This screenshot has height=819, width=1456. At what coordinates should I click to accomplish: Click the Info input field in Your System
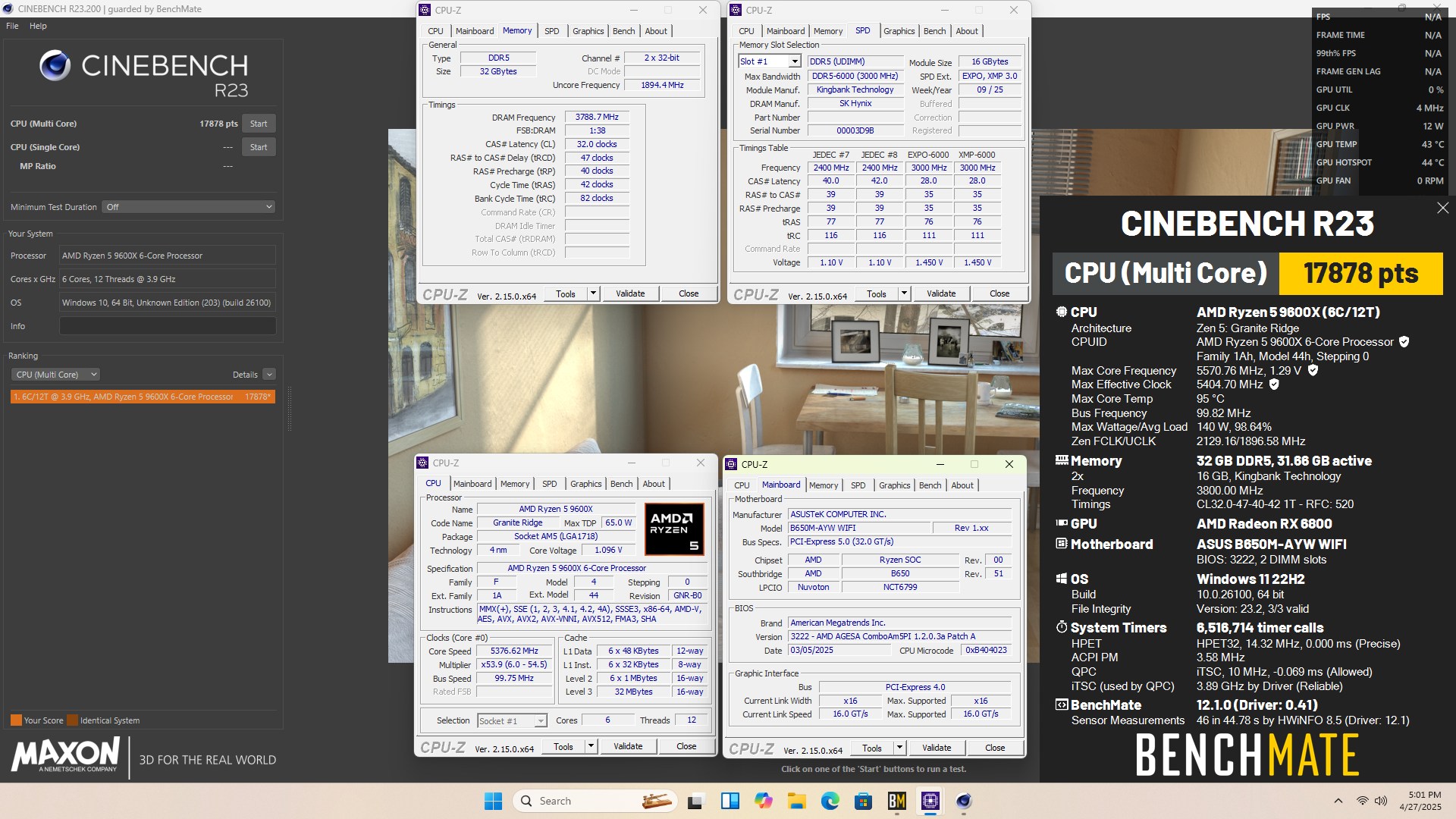tap(168, 326)
